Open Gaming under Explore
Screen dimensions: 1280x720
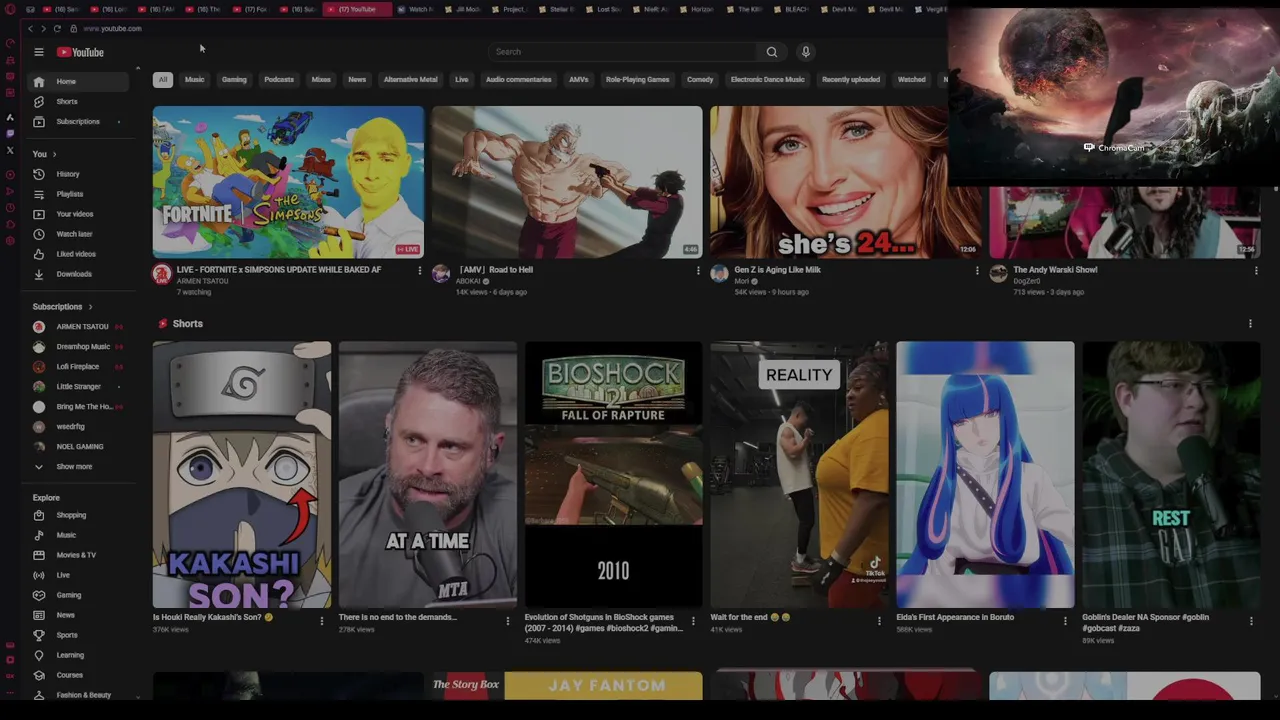pos(78,595)
